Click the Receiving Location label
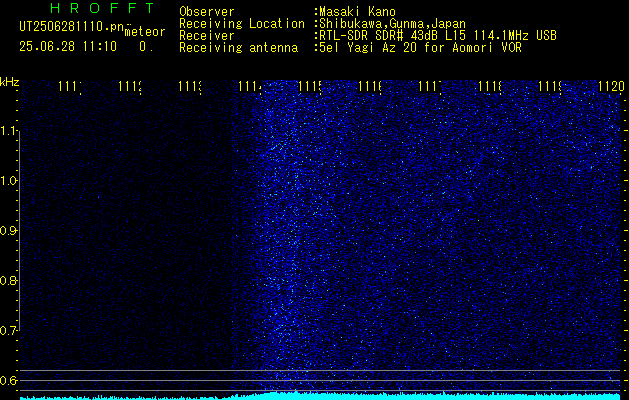The width and height of the screenshot is (629, 400). pyautogui.click(x=242, y=24)
